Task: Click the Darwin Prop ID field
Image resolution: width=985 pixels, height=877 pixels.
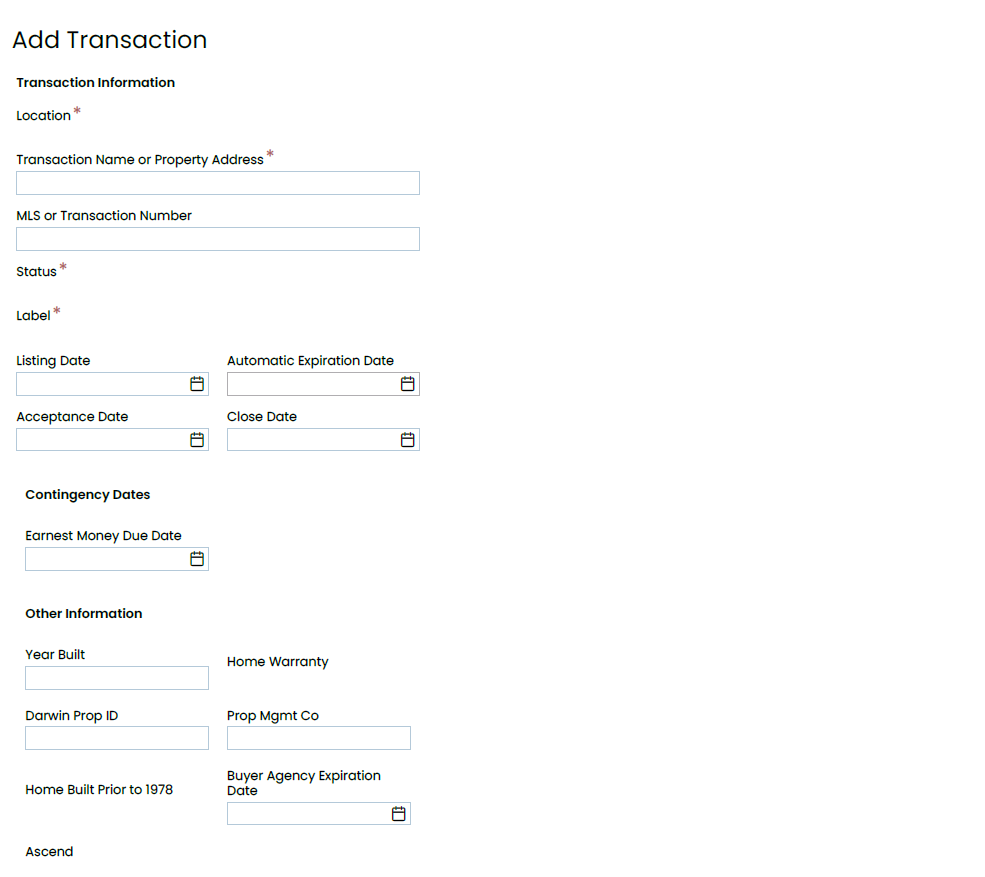Action: 117,738
